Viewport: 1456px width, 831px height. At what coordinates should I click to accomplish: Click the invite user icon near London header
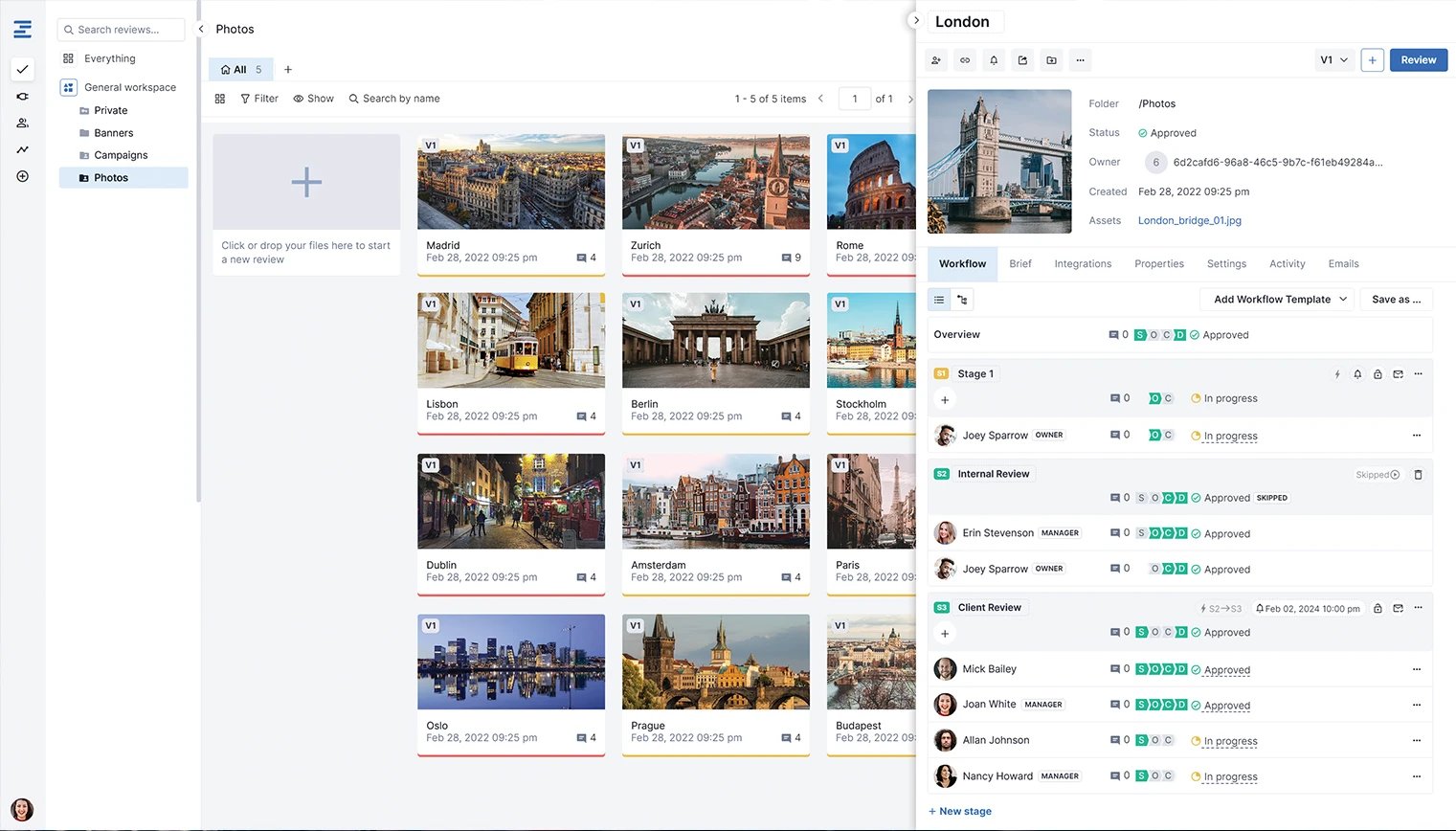[x=935, y=59]
